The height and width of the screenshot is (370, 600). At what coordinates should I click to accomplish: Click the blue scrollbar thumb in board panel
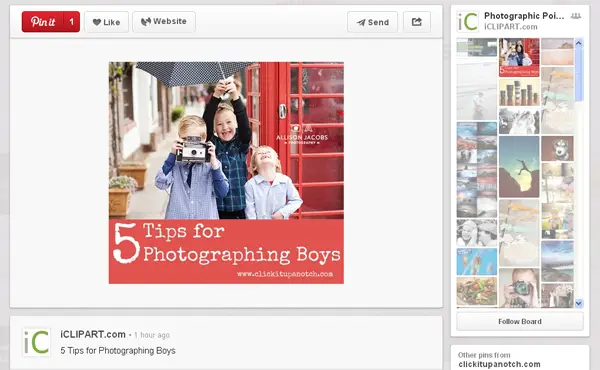coord(579,74)
